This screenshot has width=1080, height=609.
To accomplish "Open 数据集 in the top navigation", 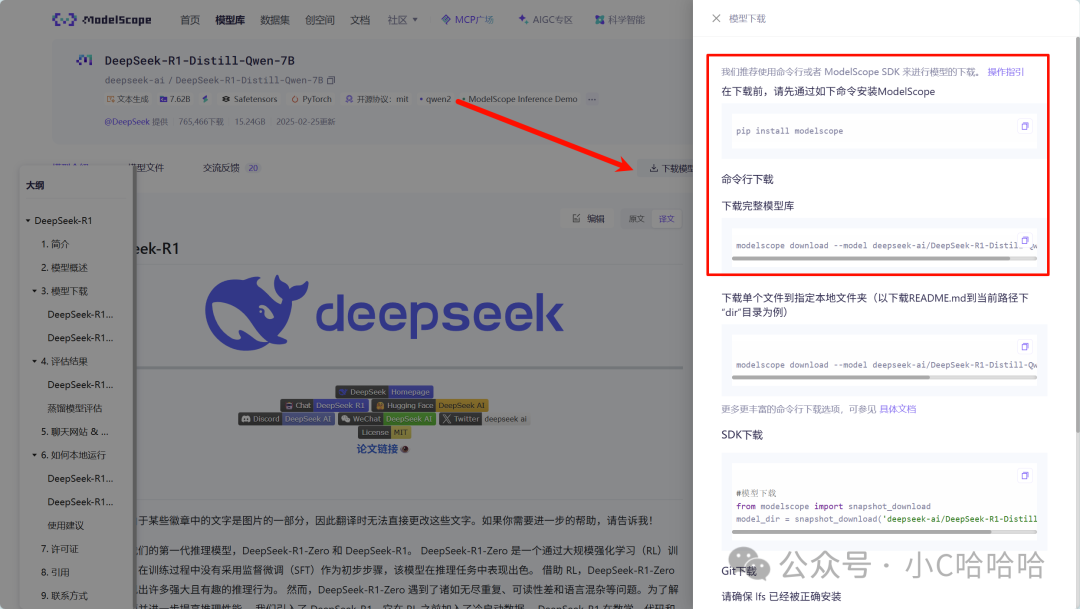I will pos(275,20).
